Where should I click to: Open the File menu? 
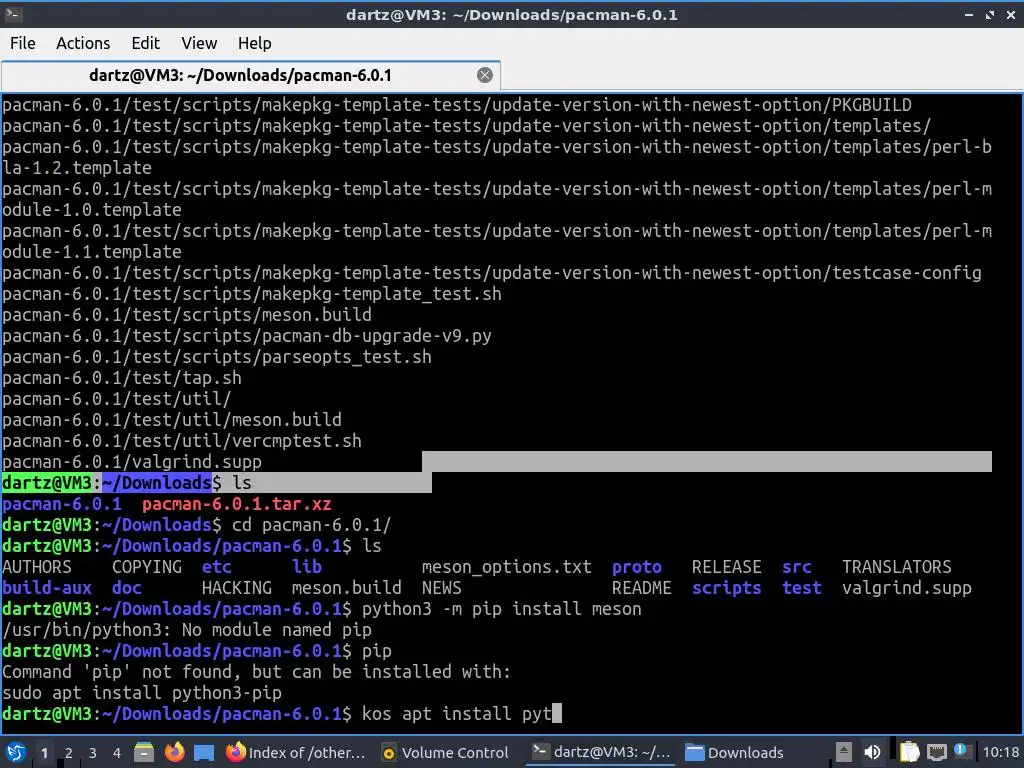(22, 43)
